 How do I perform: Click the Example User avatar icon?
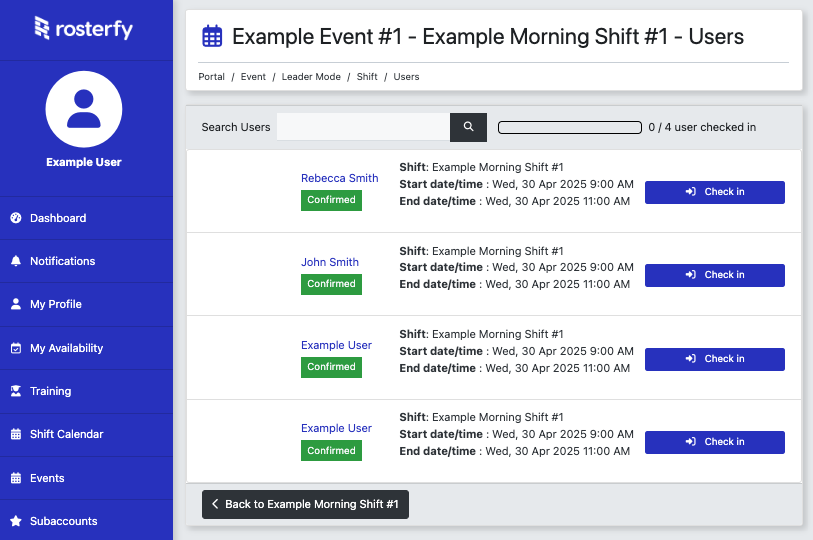[83, 109]
